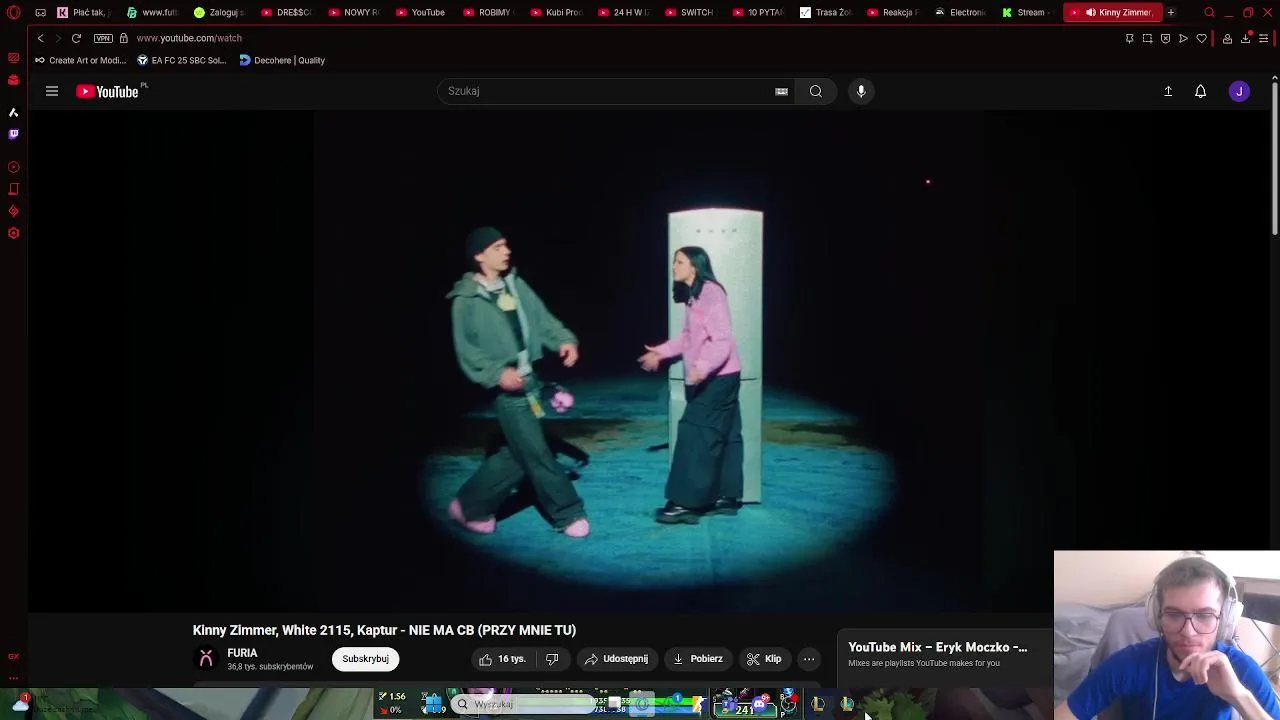
Task: Switch to the Płać tak tab
Action: pos(83,12)
